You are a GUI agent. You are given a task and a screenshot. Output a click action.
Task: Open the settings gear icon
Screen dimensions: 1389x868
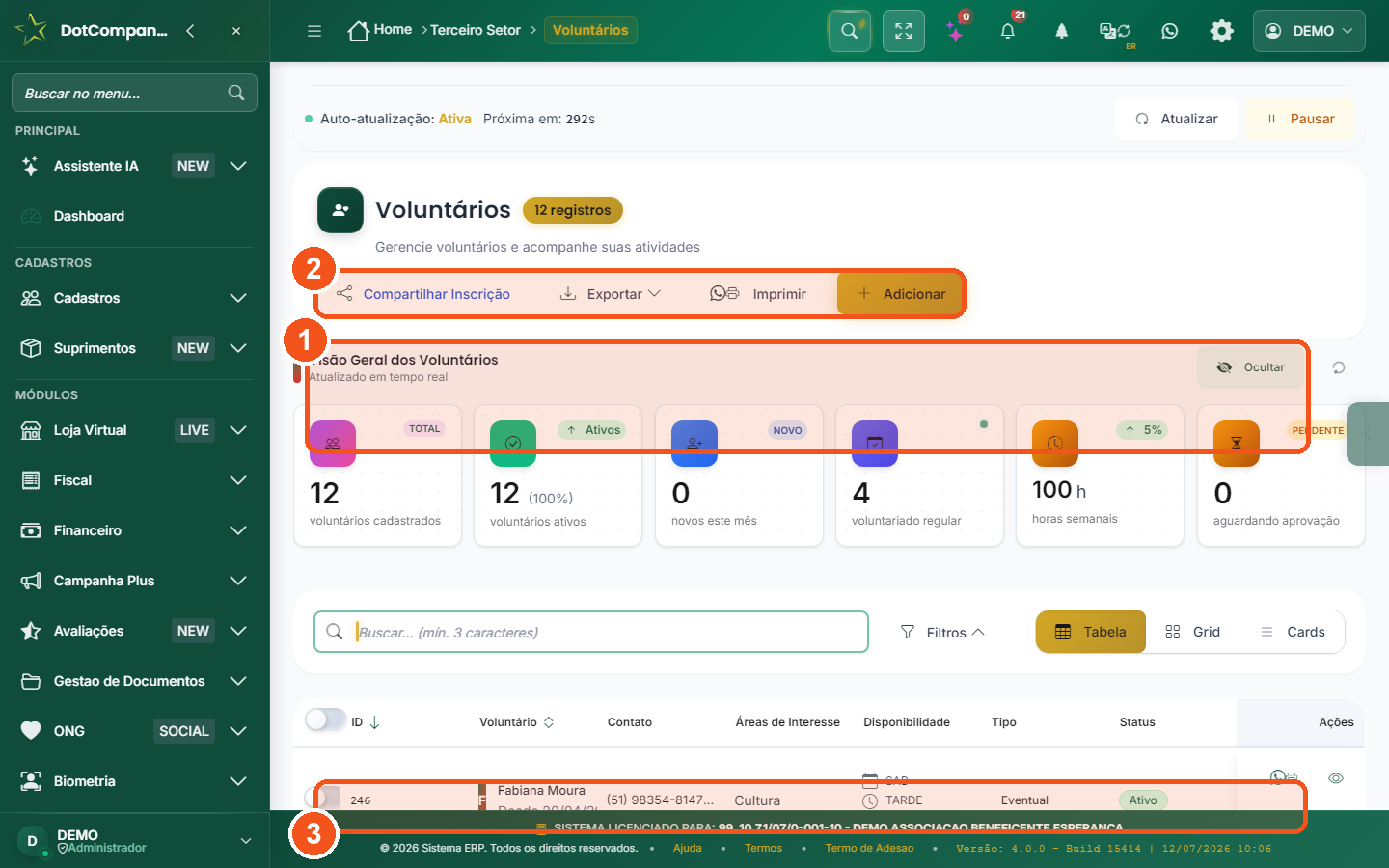point(1222,31)
